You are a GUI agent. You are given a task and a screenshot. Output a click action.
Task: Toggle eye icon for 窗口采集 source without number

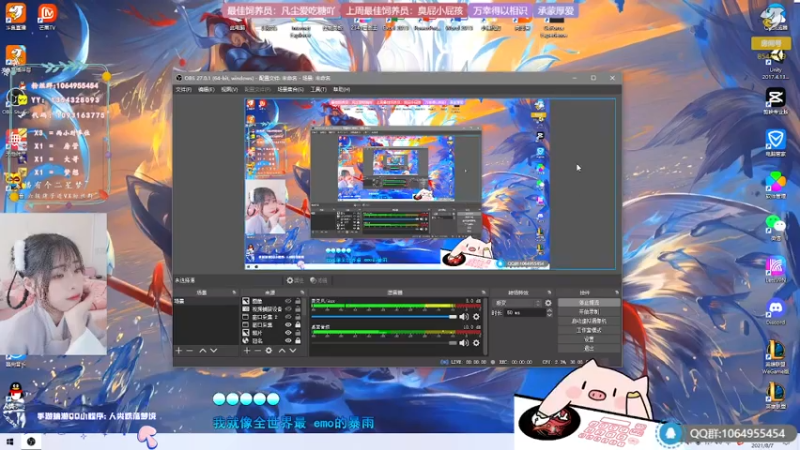[288, 324]
